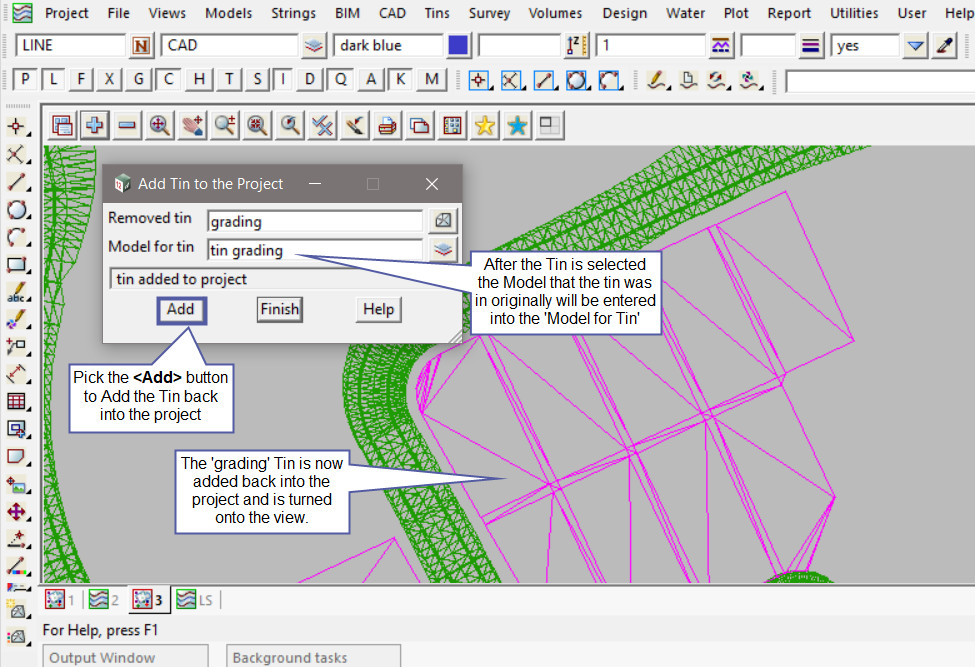Click the abc text tool in left sidebar
975x667 pixels.
point(16,294)
